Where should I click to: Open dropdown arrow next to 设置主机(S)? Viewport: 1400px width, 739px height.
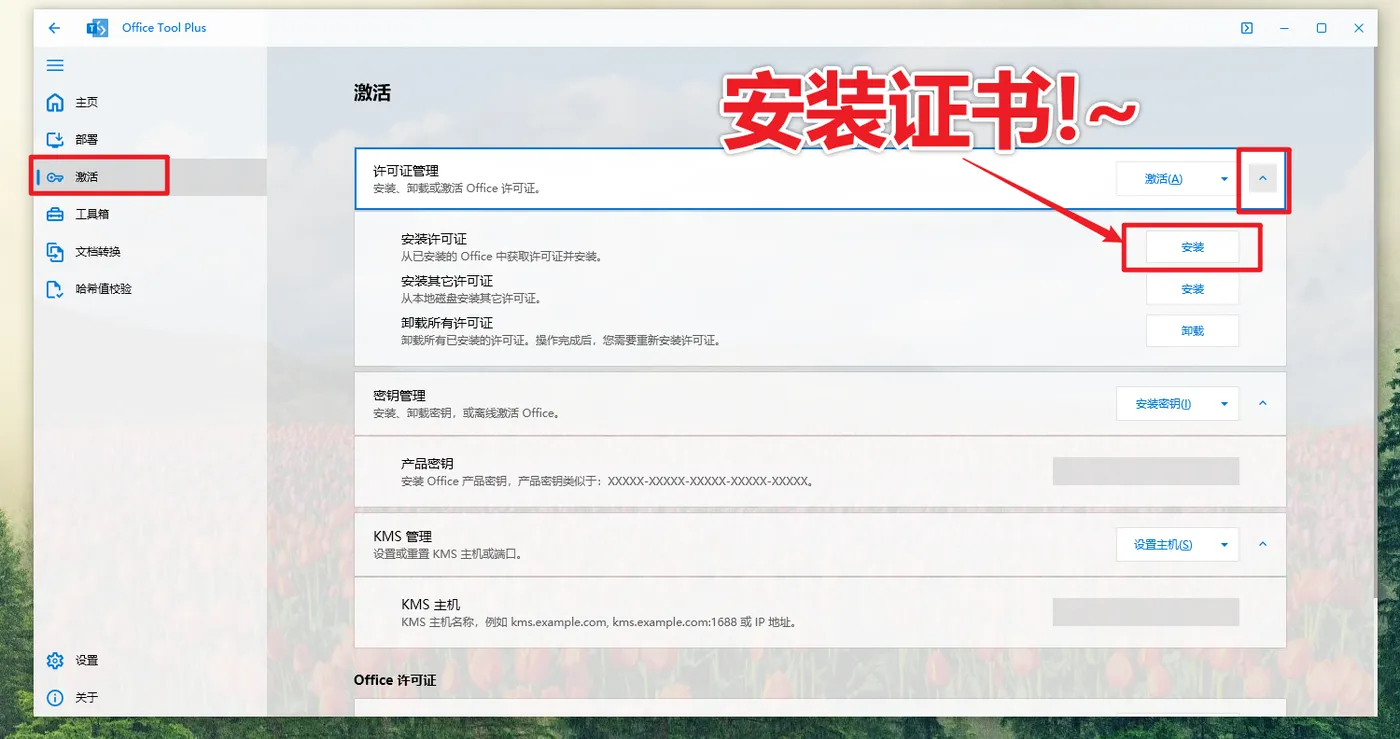pos(1224,545)
